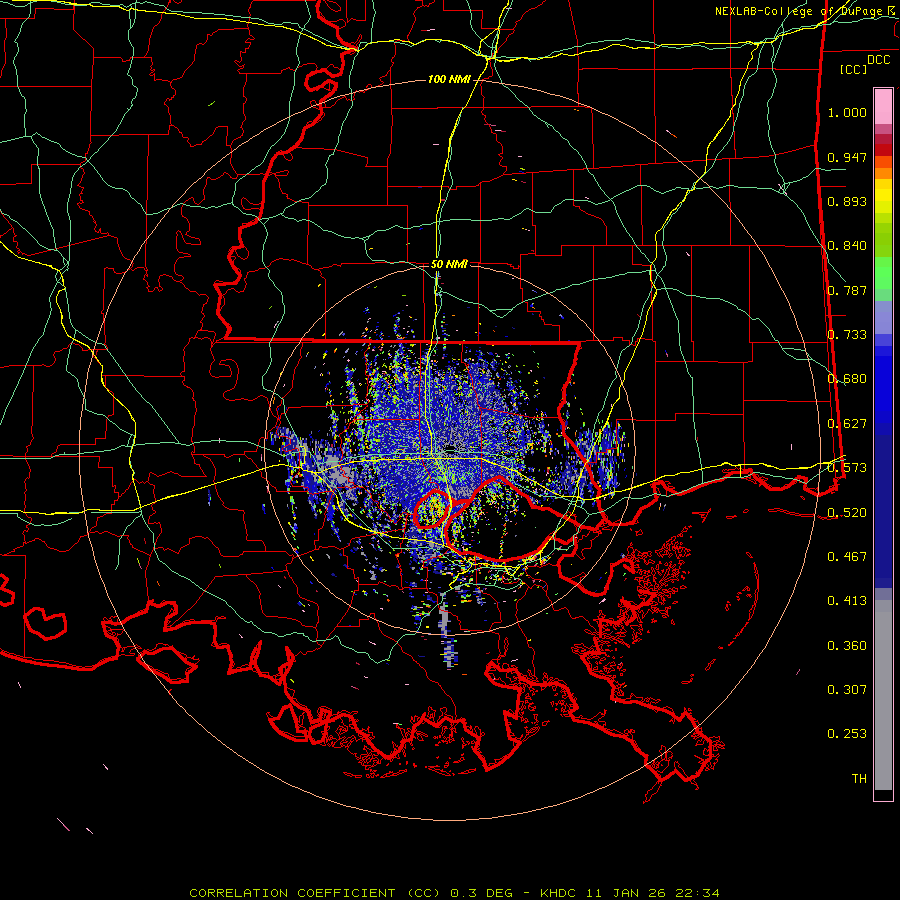The width and height of the screenshot is (900, 900).
Task: Click the 0.520 scale value
Action: click(847, 513)
